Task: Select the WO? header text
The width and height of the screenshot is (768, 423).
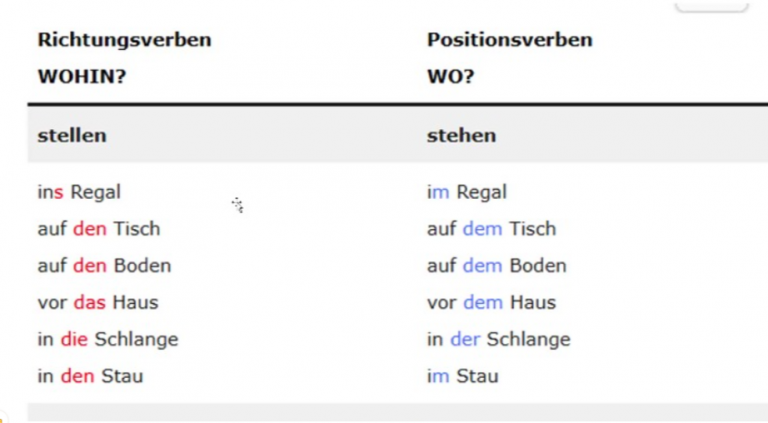Action: point(451,76)
